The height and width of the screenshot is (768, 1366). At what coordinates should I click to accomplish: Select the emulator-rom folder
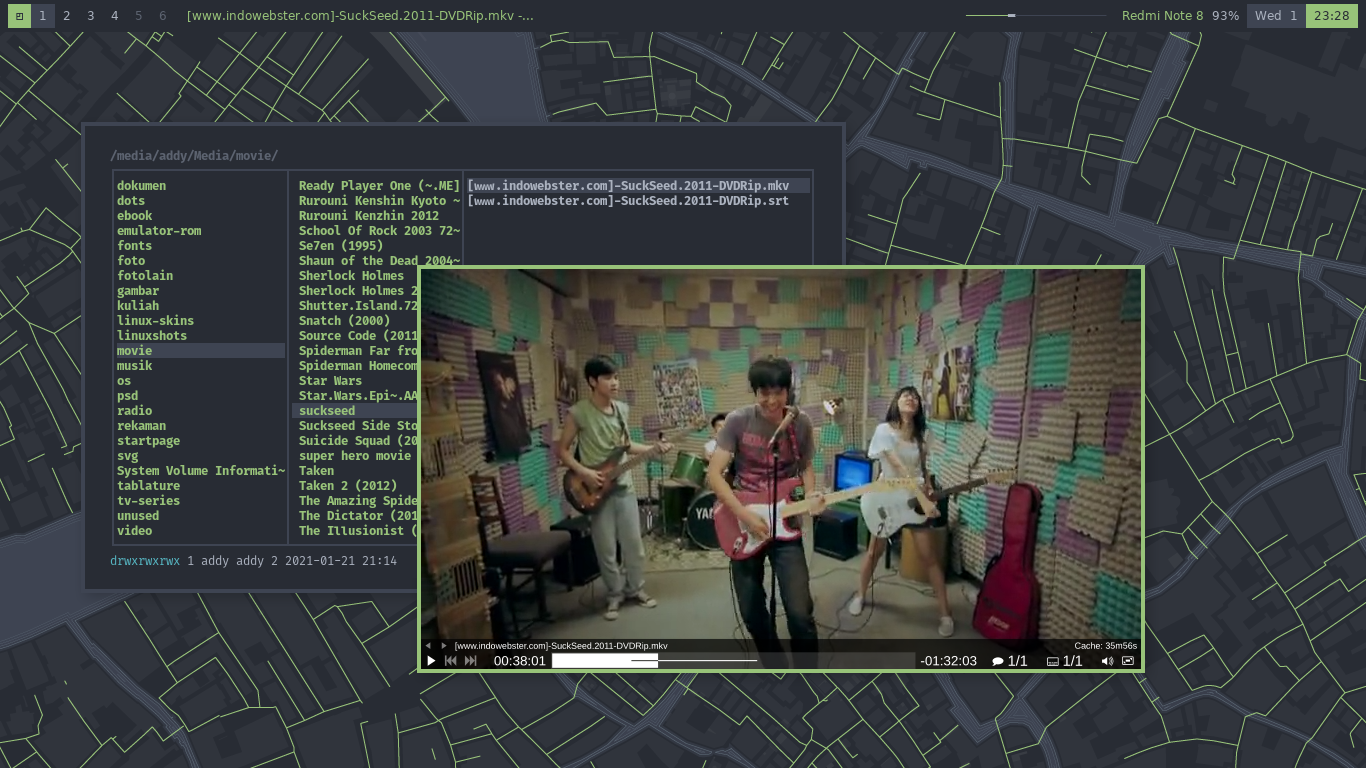tap(159, 231)
